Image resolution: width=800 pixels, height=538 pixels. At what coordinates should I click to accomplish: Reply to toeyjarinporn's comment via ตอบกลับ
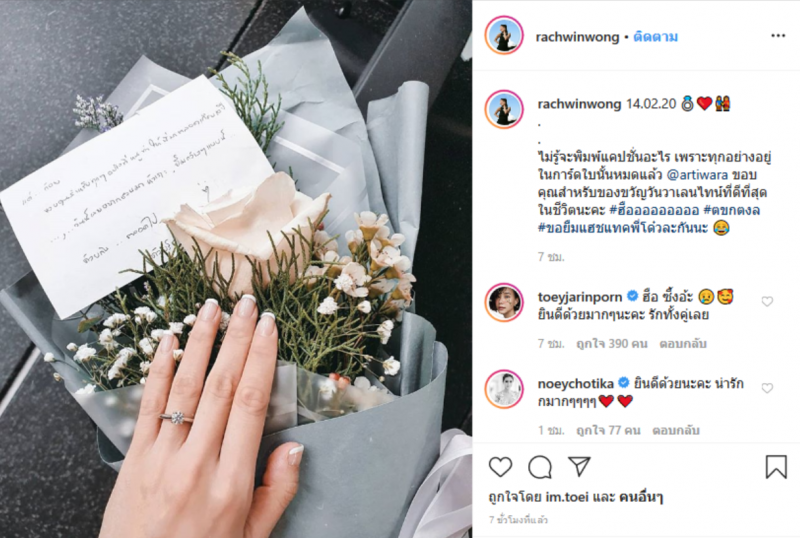click(x=683, y=344)
